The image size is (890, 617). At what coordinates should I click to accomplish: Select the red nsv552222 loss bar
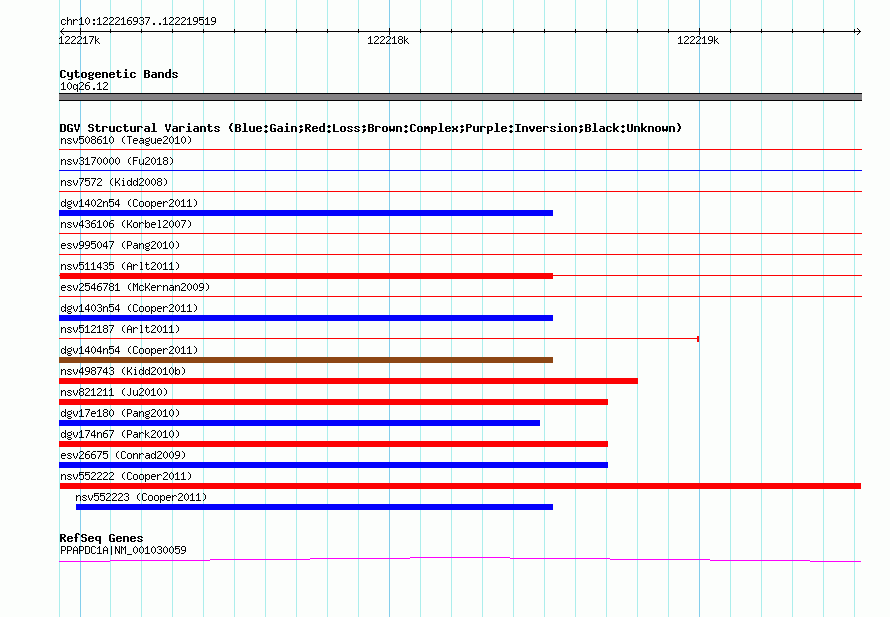pos(460,486)
